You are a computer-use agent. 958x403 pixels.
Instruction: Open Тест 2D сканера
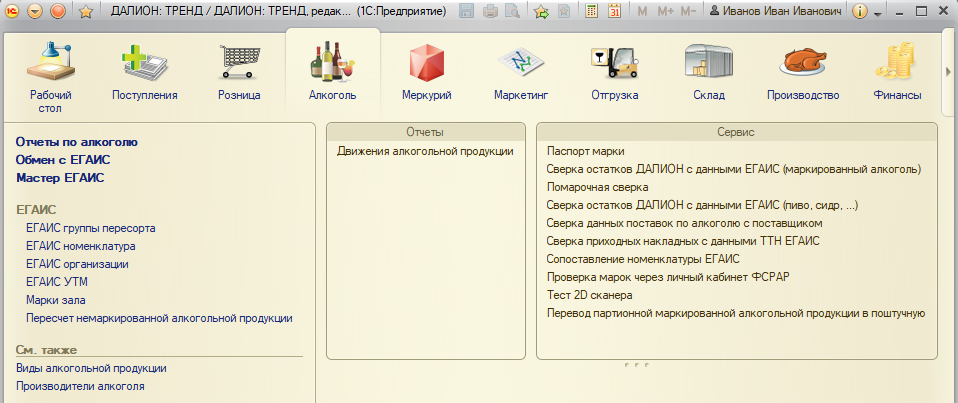[589, 295]
